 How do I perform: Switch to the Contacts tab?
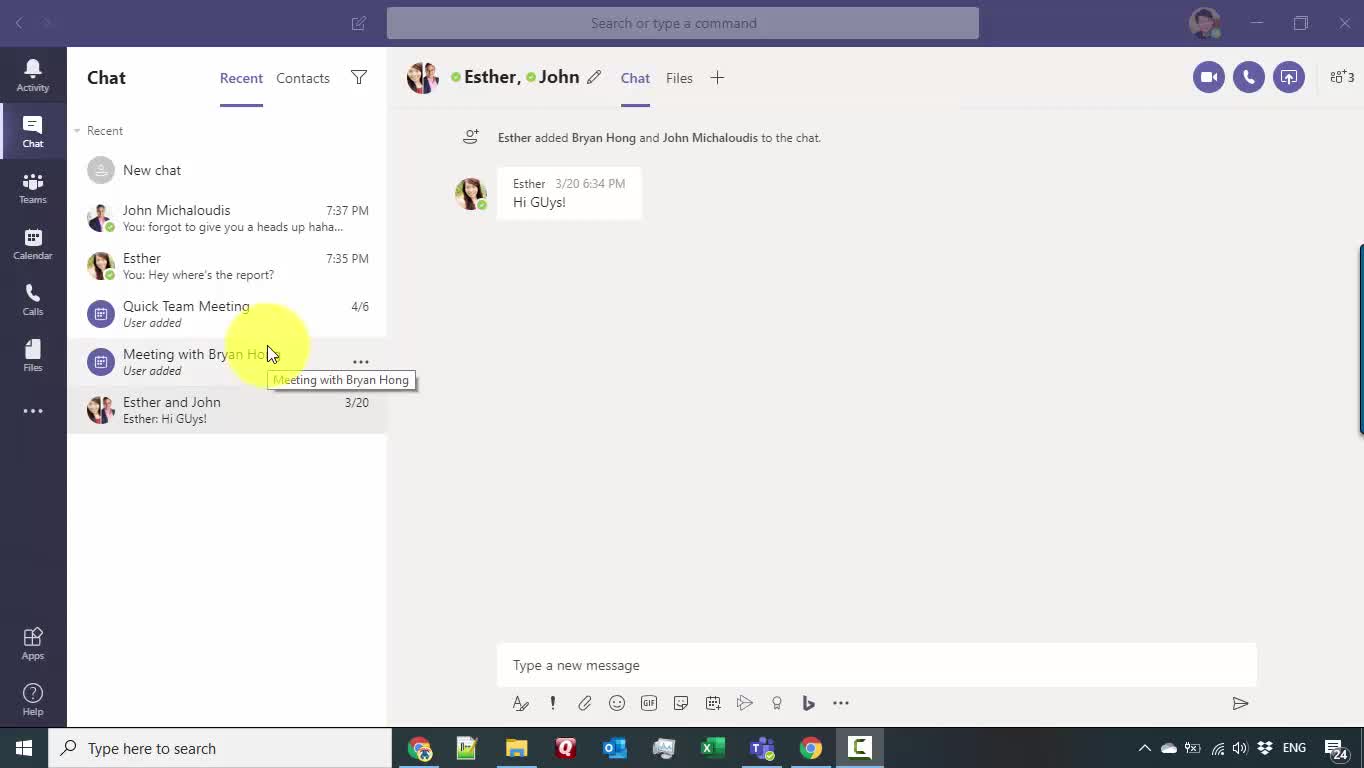(303, 78)
